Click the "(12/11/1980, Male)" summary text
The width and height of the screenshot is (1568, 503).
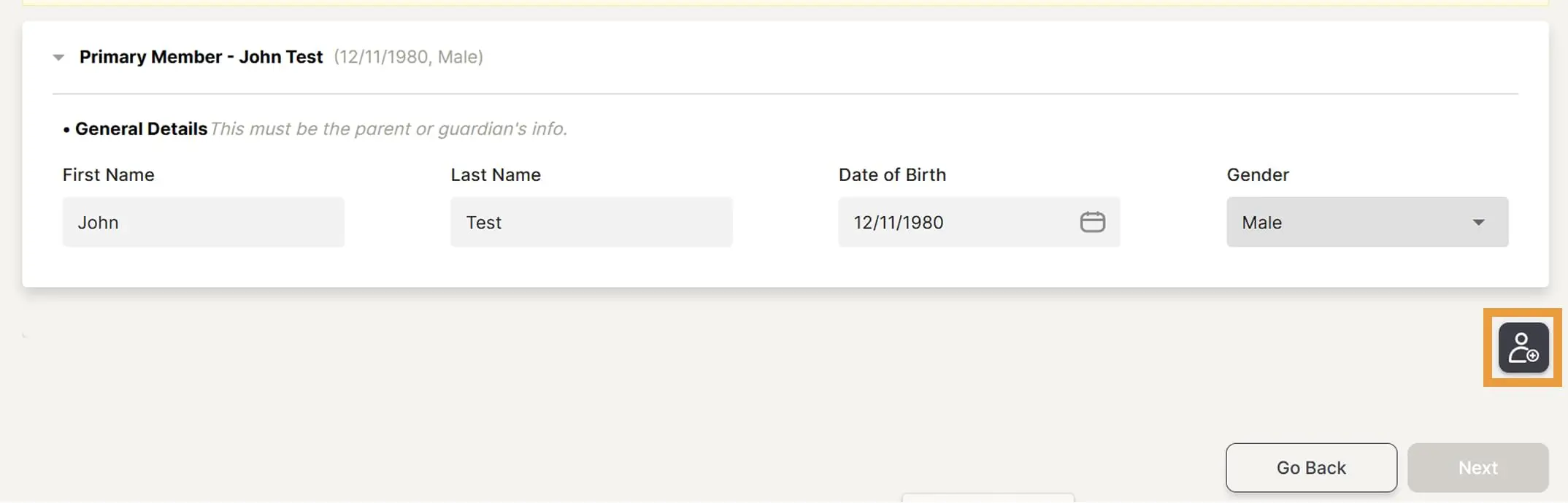tap(408, 57)
